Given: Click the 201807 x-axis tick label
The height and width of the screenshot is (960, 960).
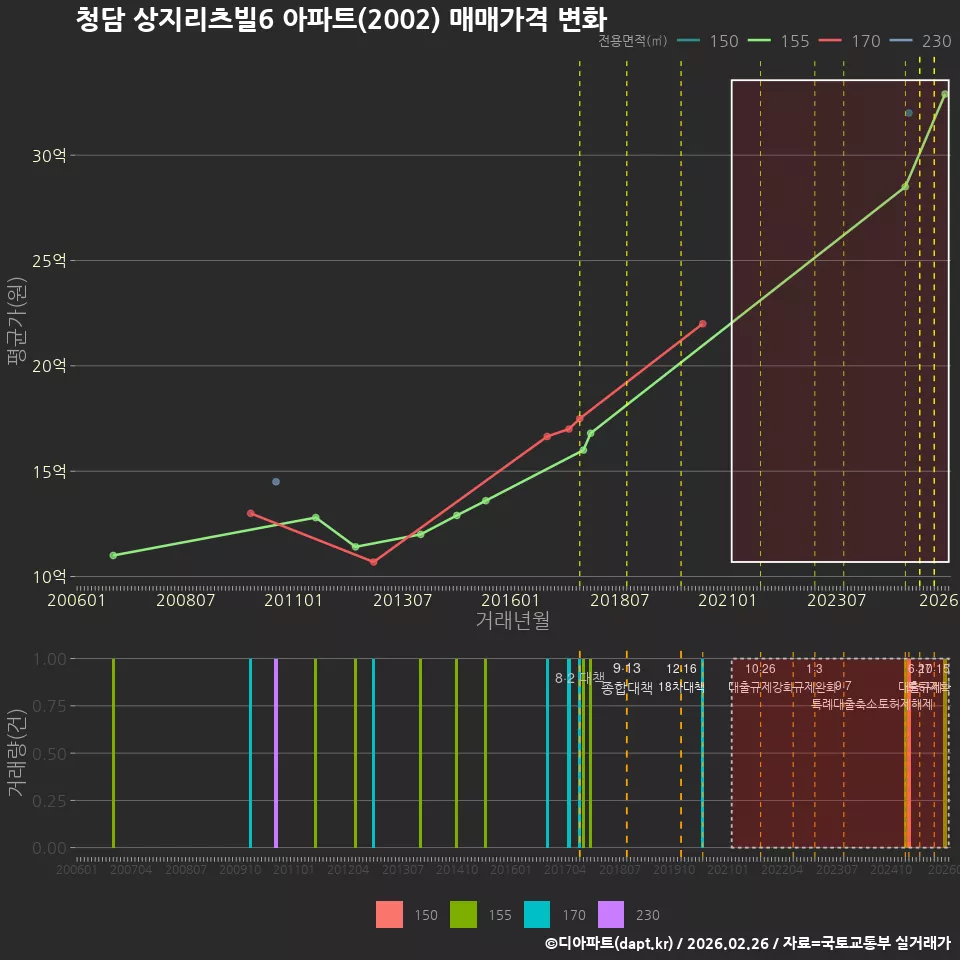Looking at the screenshot, I should (x=620, y=600).
